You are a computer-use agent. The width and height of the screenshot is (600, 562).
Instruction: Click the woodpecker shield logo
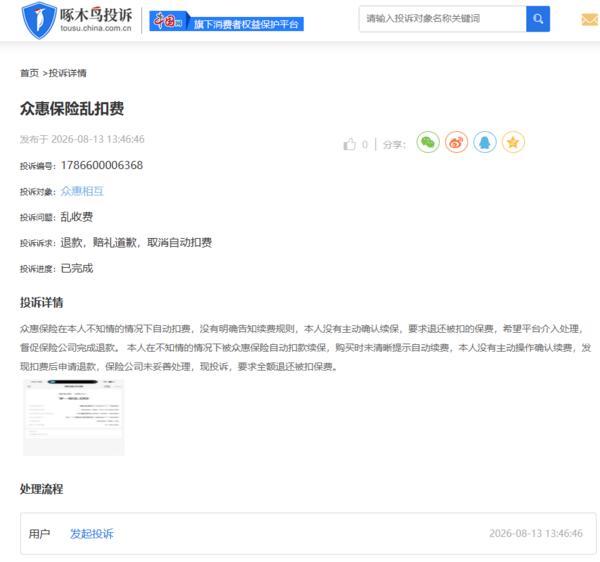[x=39, y=20]
